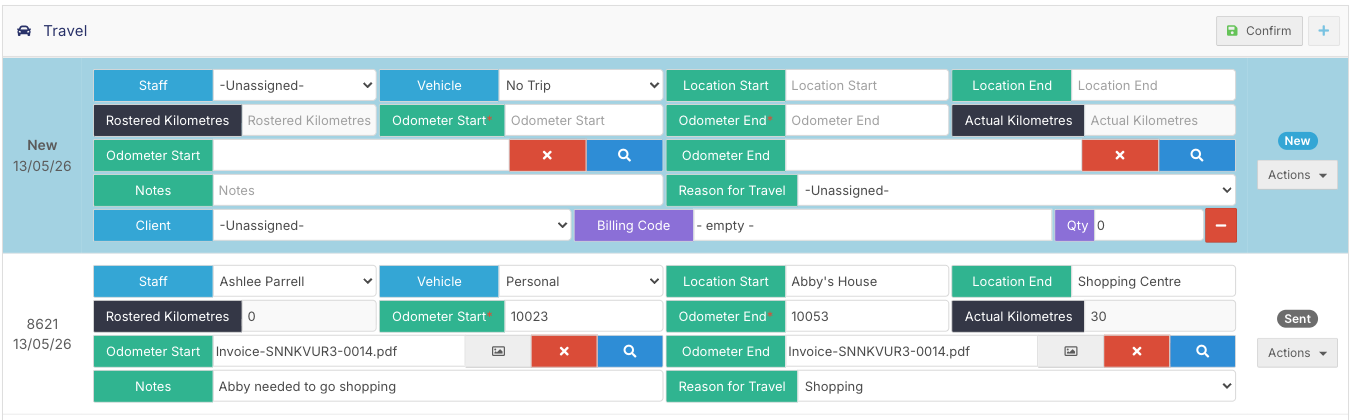Click Location Start field in New row
The height and width of the screenshot is (420, 1352).
pos(866,86)
